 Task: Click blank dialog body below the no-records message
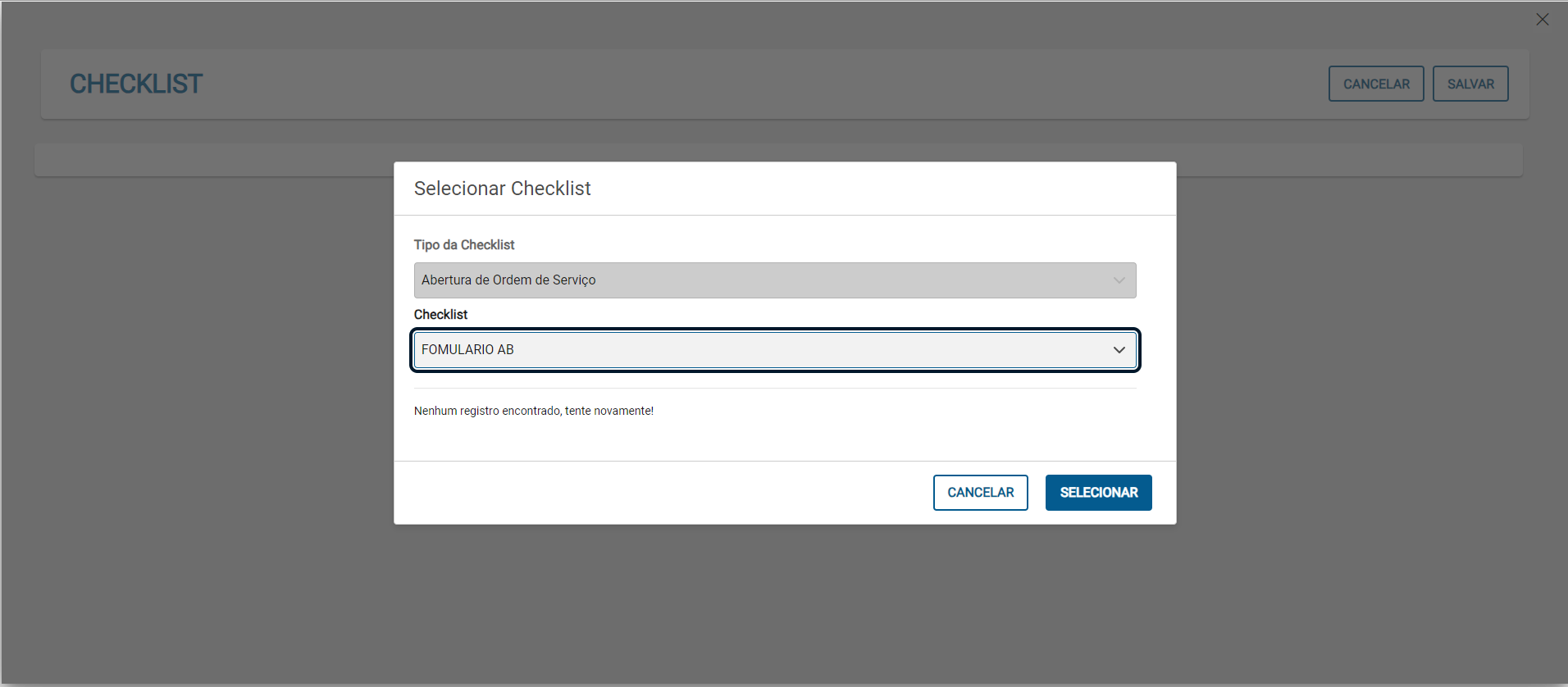[x=779, y=439]
